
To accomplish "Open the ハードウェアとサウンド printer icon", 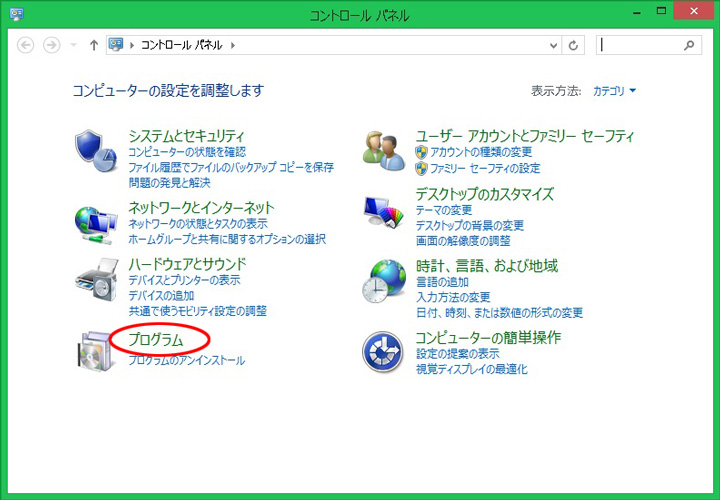I will click(x=97, y=279).
